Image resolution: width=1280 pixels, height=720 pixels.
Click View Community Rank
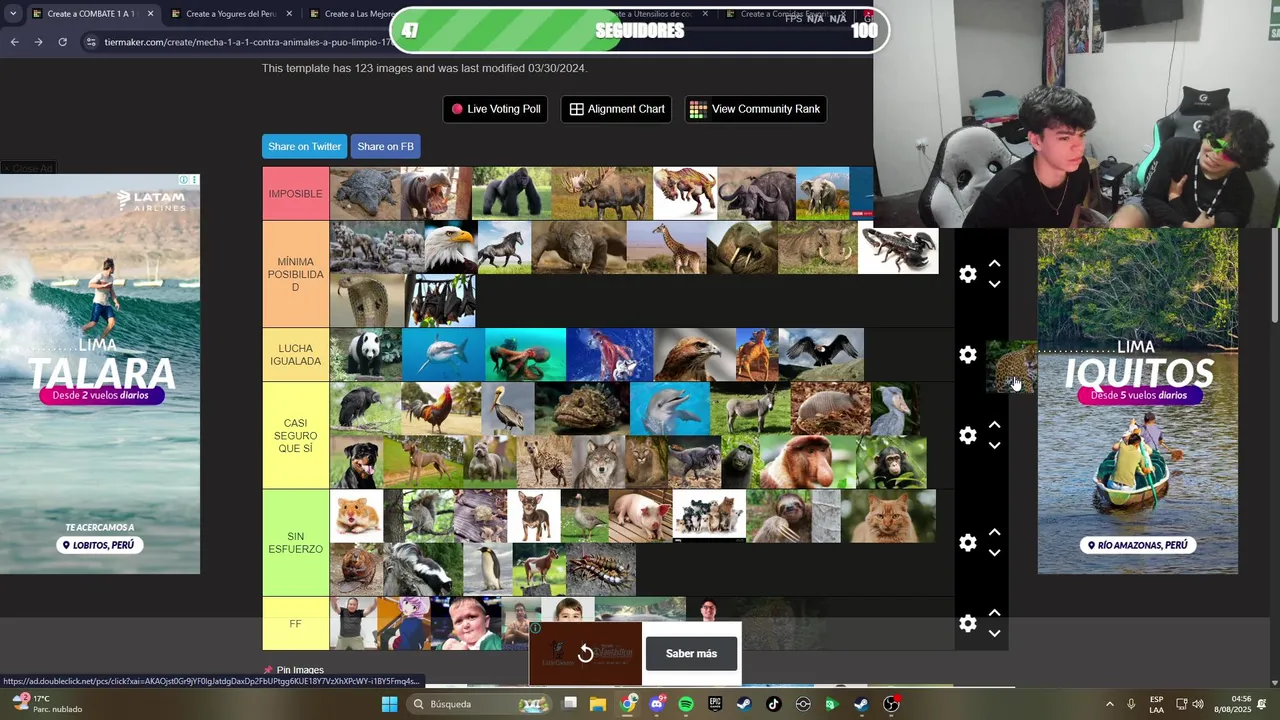[755, 109]
